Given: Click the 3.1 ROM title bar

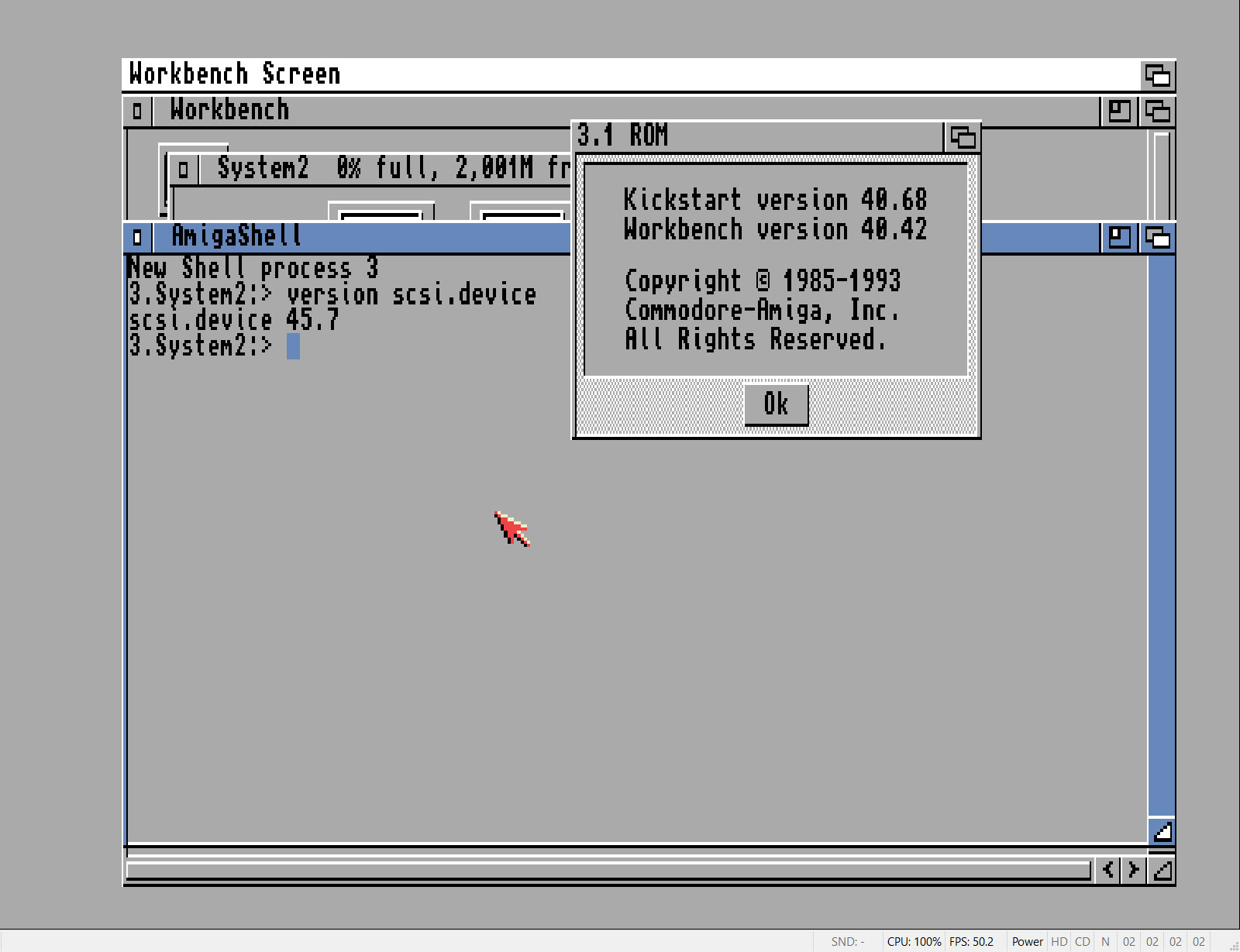Looking at the screenshot, I should (759, 137).
